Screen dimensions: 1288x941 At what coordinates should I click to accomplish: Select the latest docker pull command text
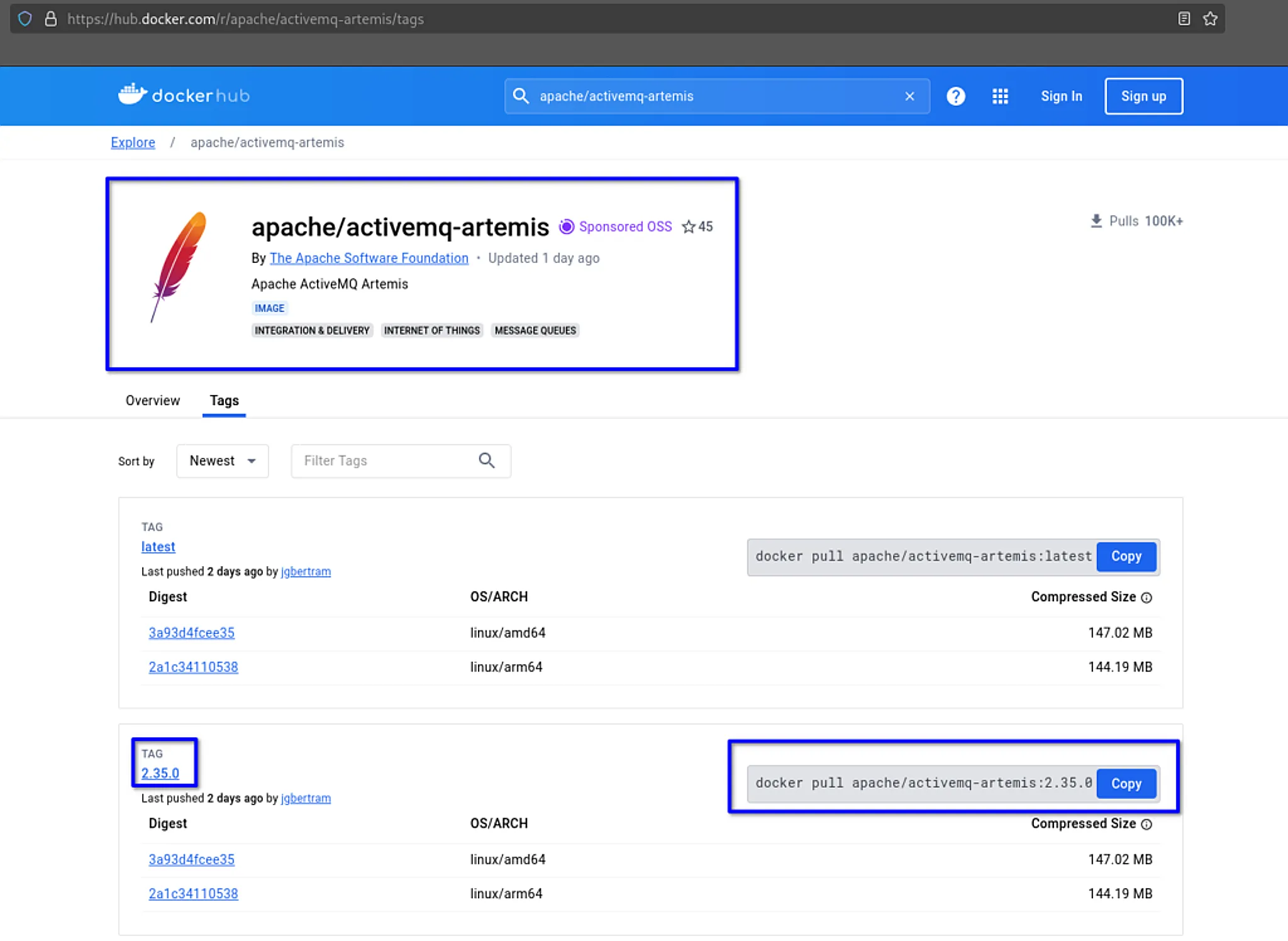(923, 557)
